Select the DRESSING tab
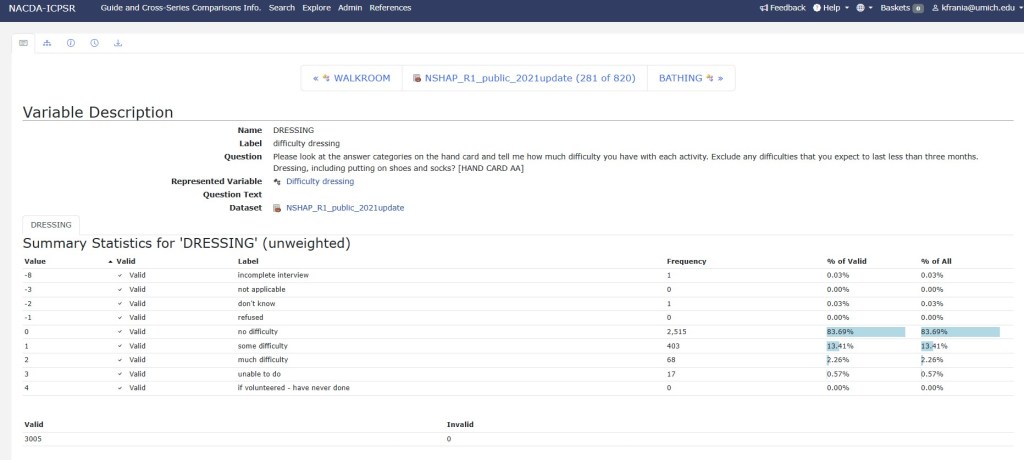1024x460 pixels. coord(51,226)
